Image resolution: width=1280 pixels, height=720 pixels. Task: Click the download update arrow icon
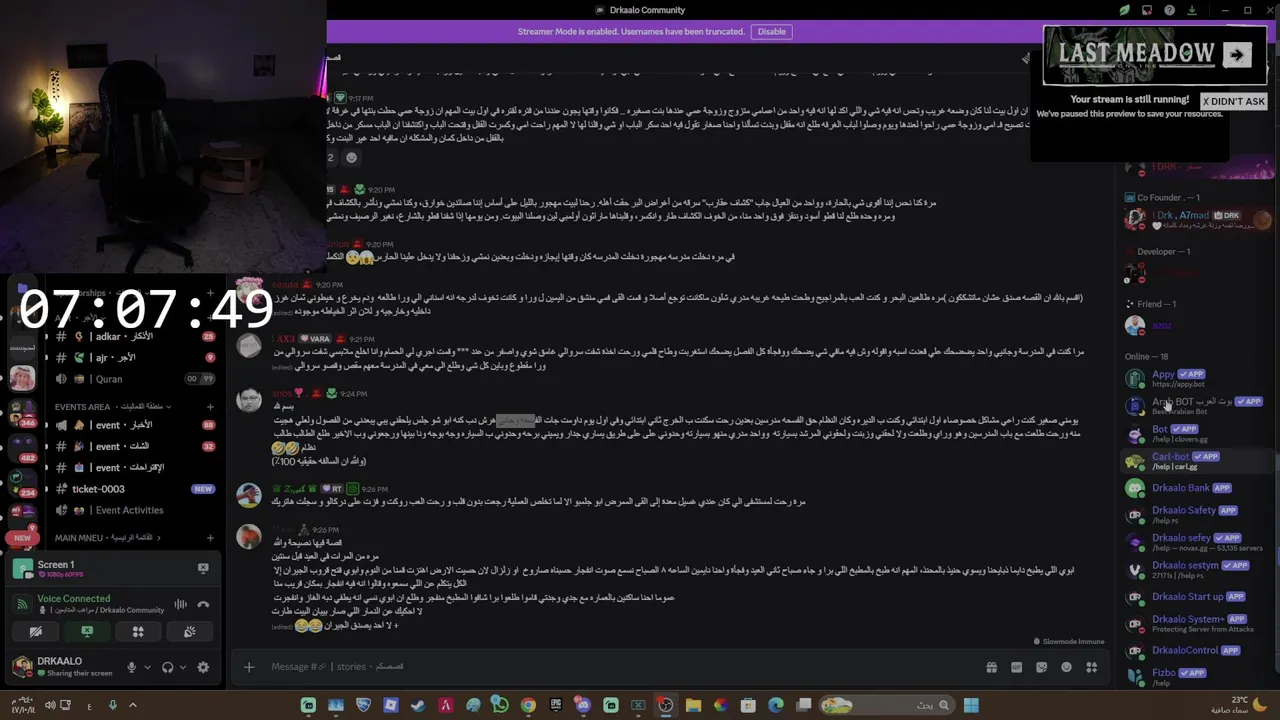pos(1192,10)
